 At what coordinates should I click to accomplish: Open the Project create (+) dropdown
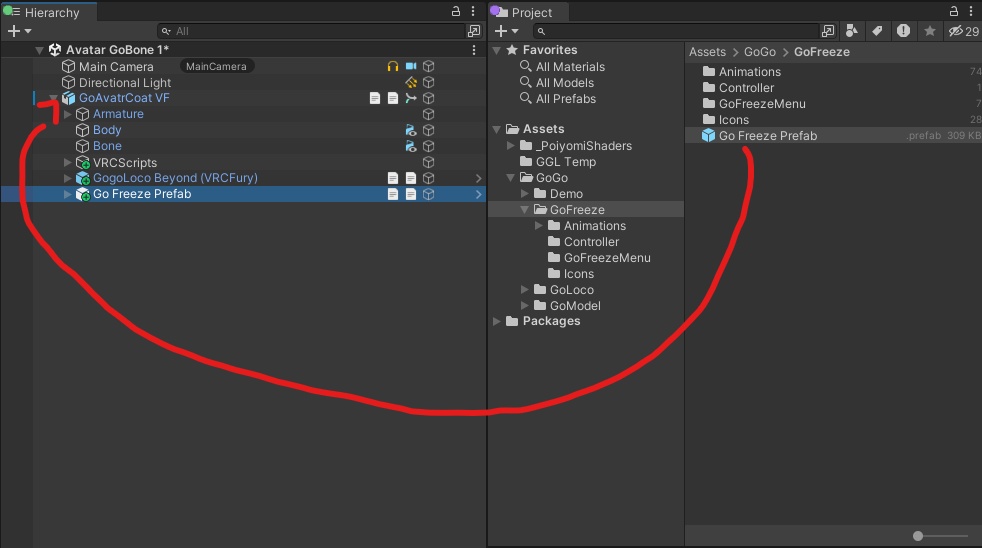507,31
